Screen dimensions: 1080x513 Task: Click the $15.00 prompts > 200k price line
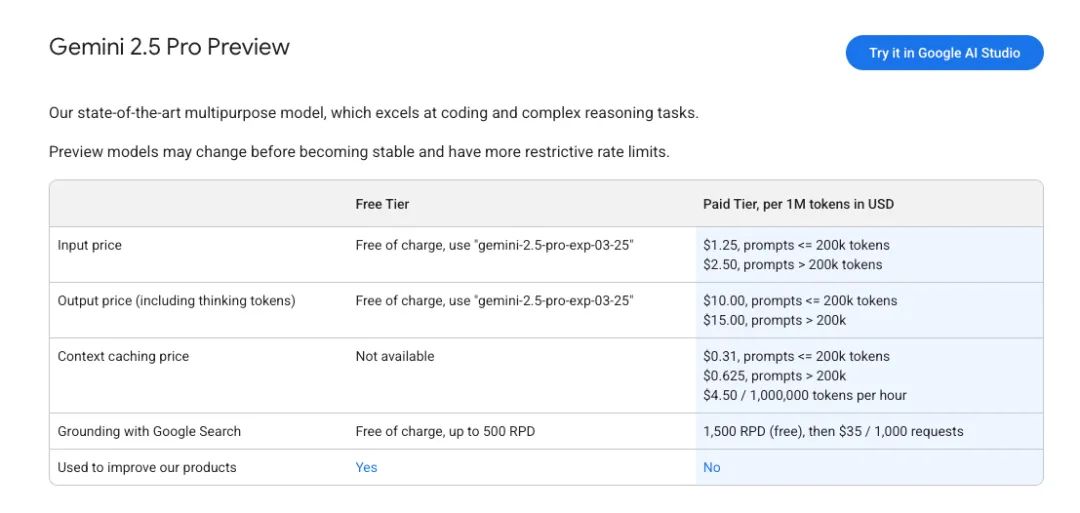coord(774,320)
